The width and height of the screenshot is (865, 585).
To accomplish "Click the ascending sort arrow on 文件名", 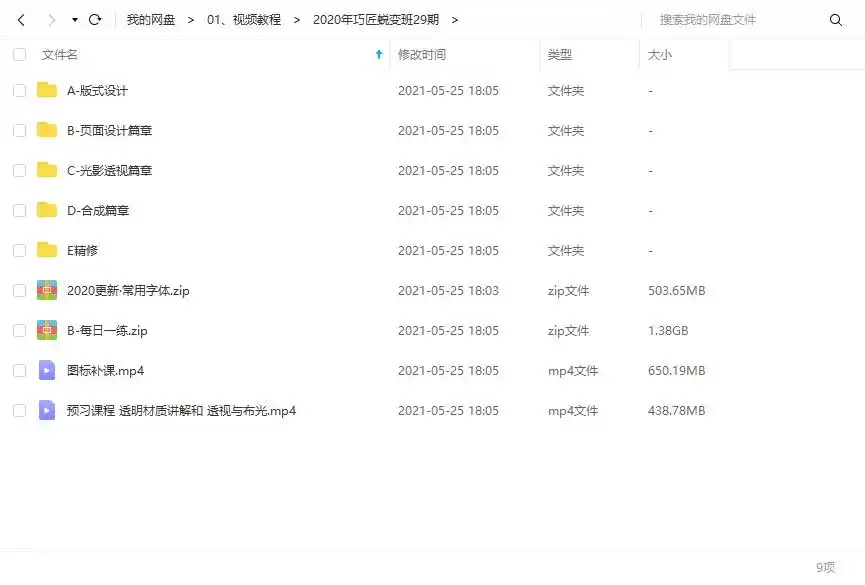I will tap(377, 55).
